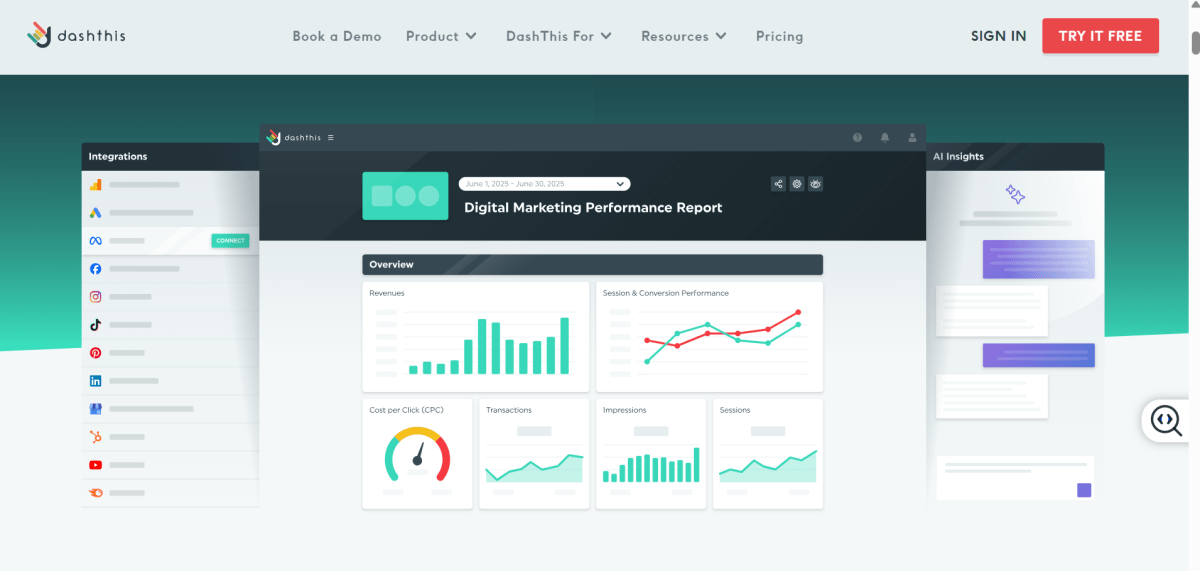Open the Revenues bar chart widget
This screenshot has width=1200, height=571.
point(476,336)
